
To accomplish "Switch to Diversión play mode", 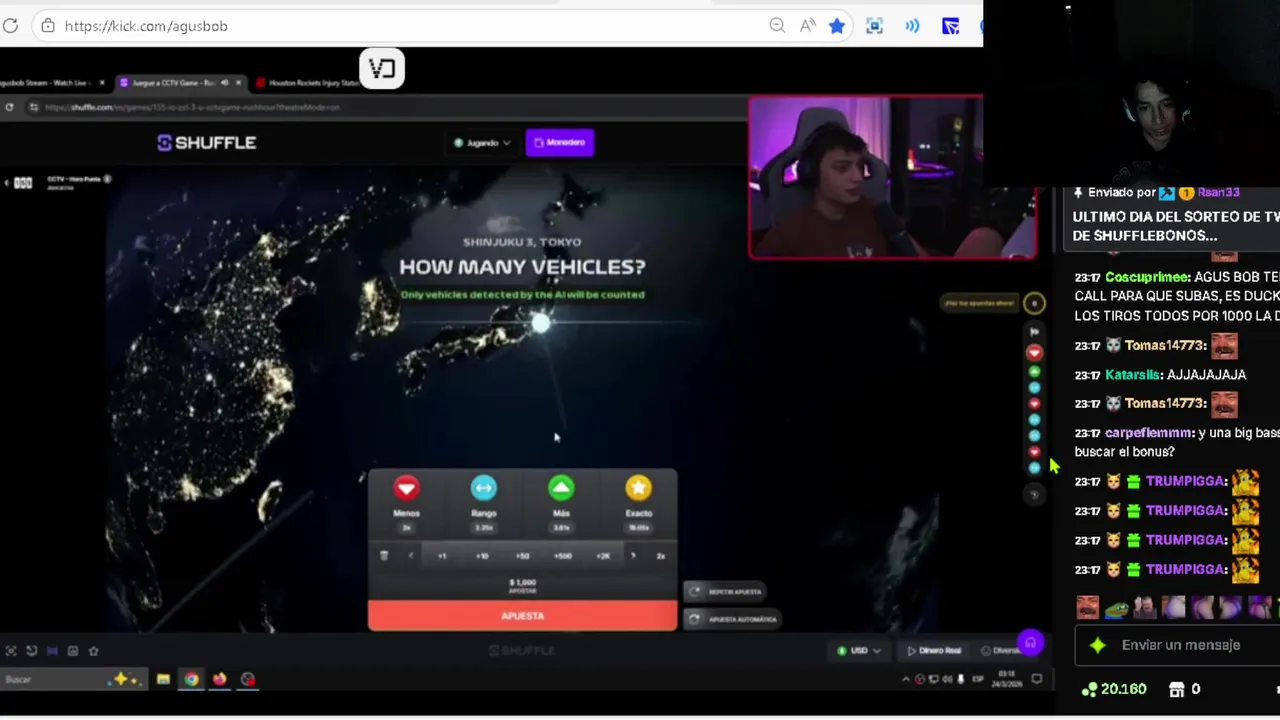I will (x=999, y=651).
